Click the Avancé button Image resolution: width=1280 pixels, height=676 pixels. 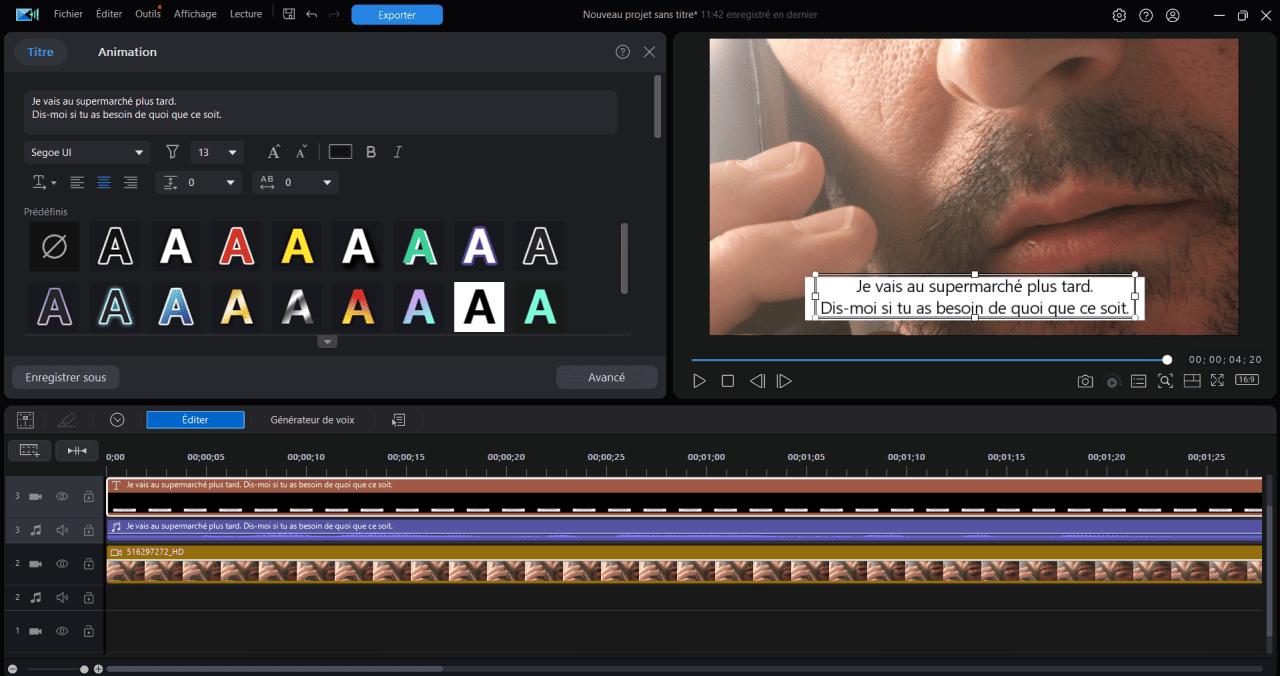(607, 377)
